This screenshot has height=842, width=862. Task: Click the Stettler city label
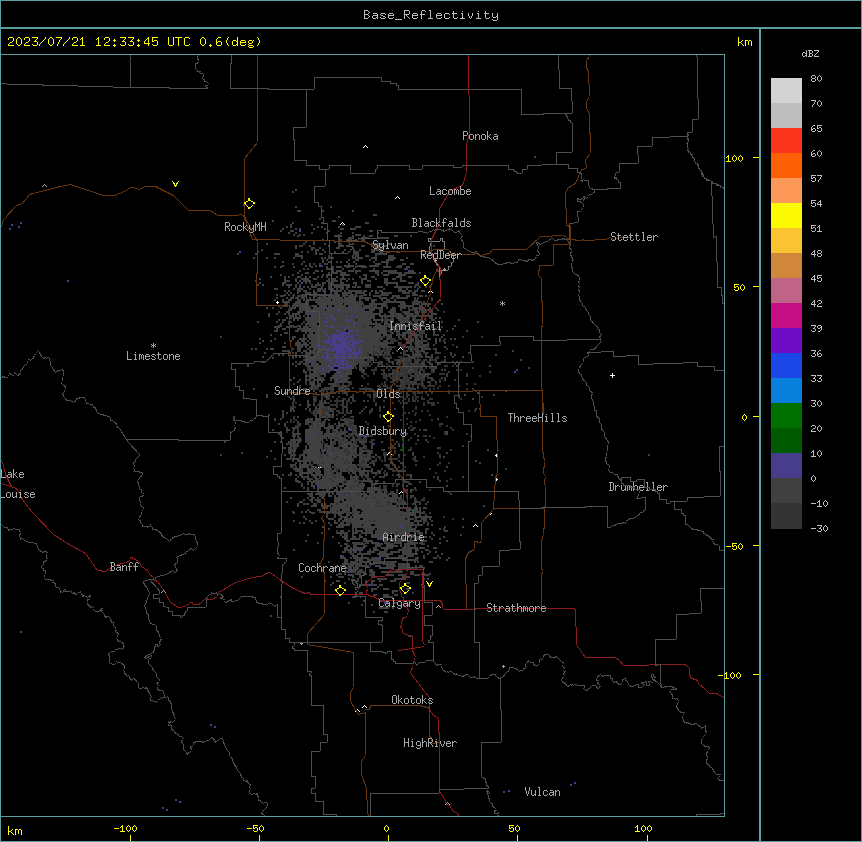point(634,237)
